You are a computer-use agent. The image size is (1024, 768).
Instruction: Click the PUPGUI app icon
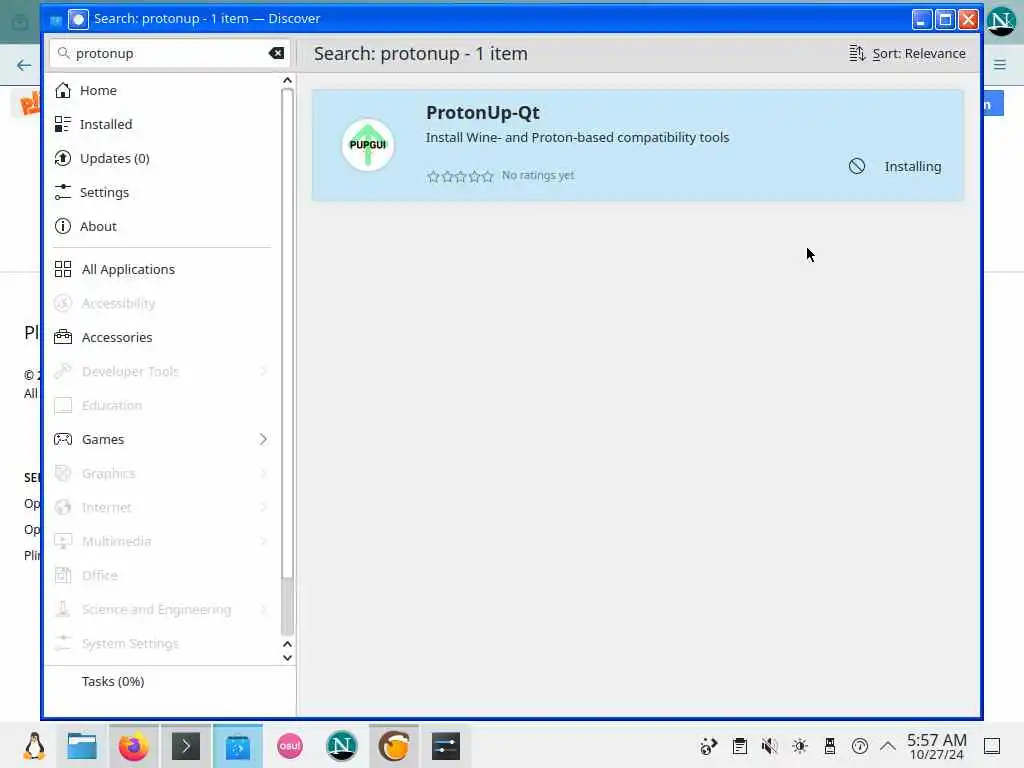point(368,145)
